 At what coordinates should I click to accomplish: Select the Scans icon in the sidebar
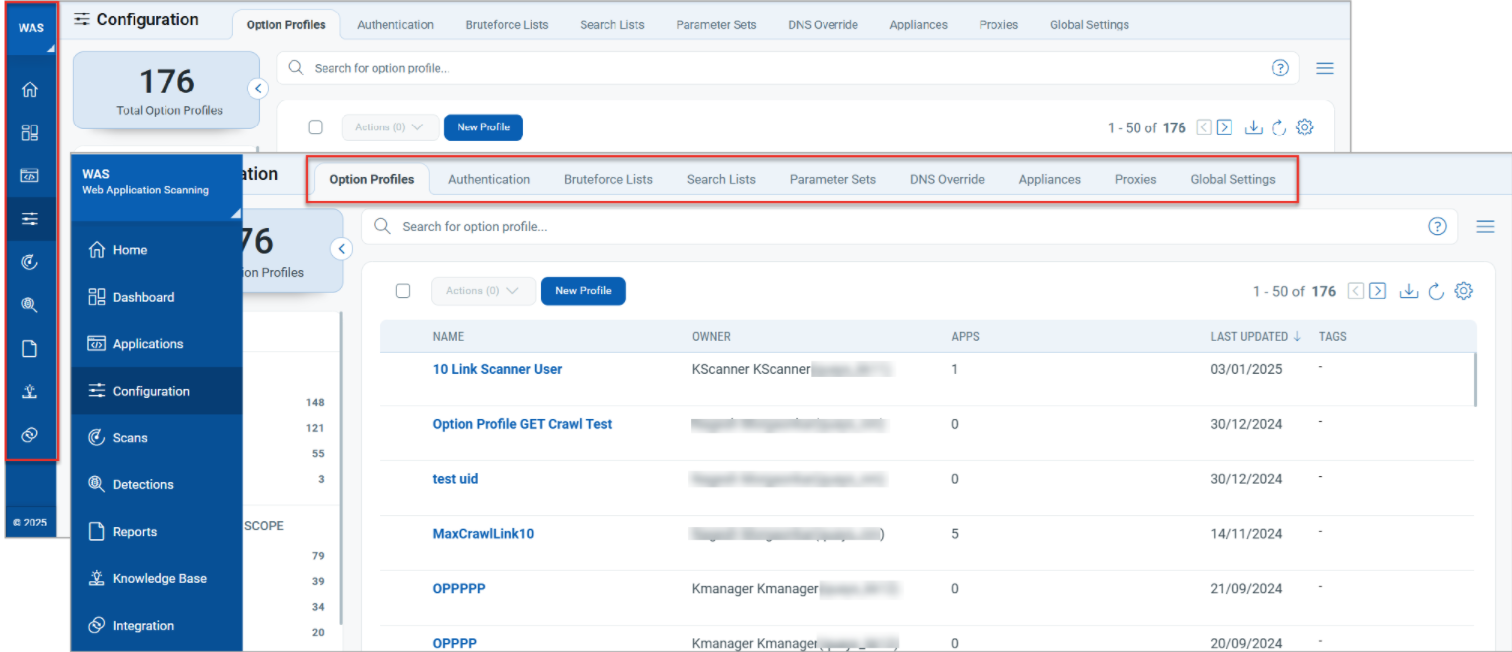click(x=30, y=261)
